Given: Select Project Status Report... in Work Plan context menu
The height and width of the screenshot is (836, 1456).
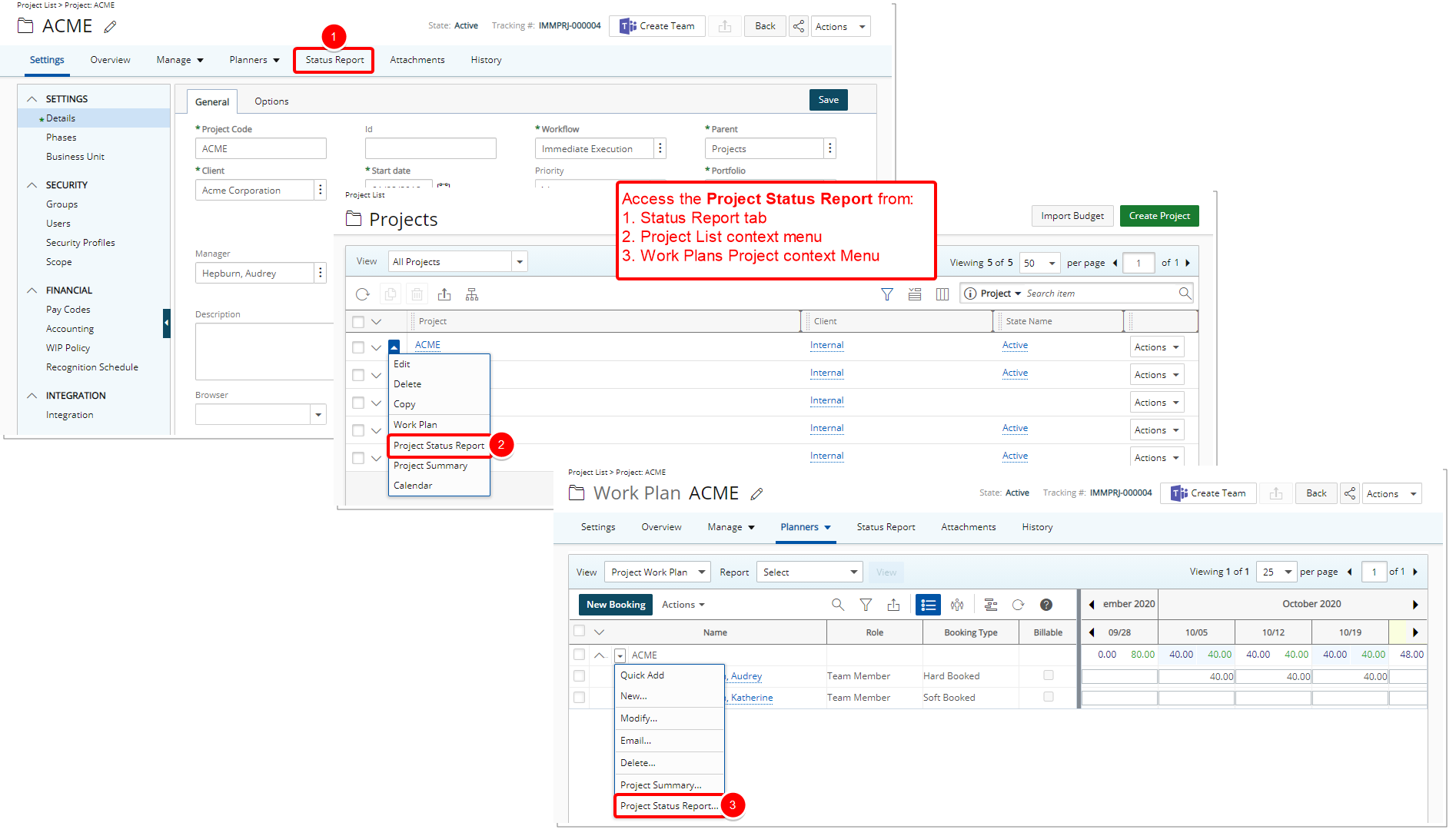Looking at the screenshot, I should point(669,806).
